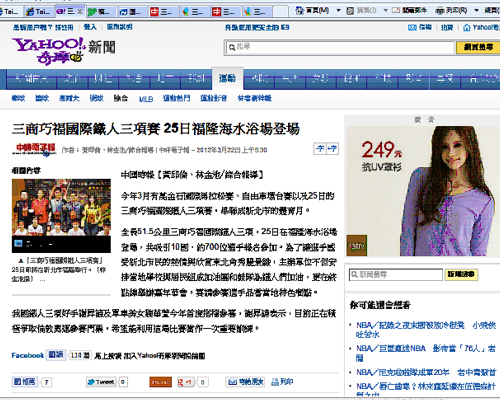This screenshot has height=400, width=500.
Task: Open the MLB sub-navigation link
Action: 146,99
